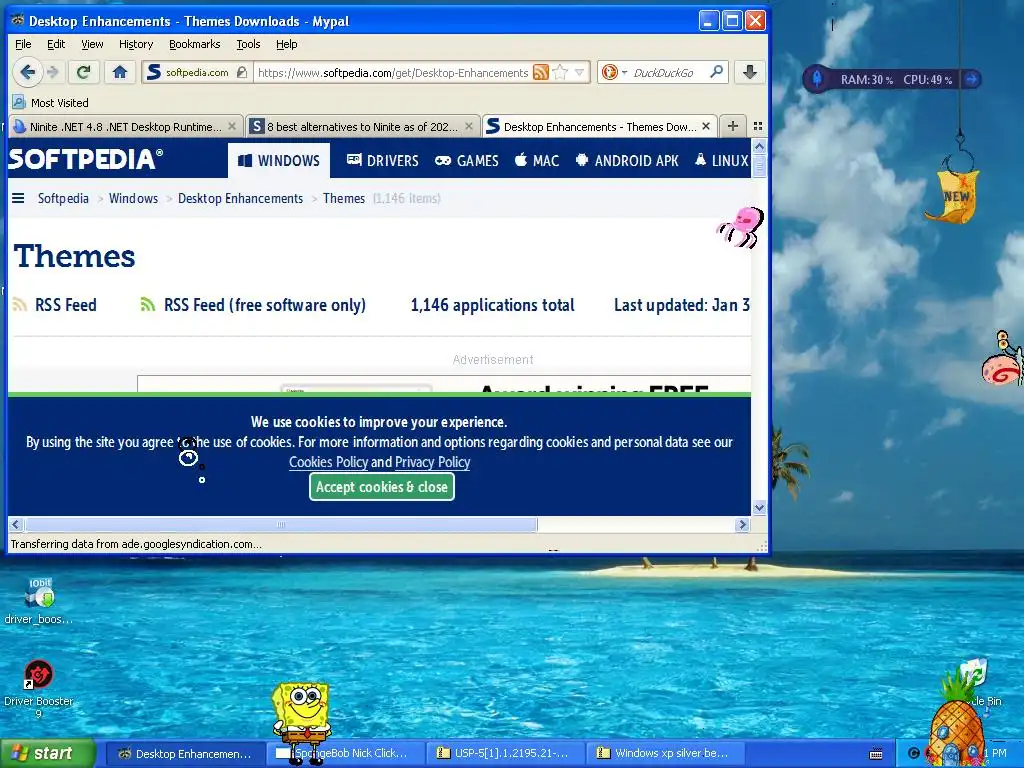Expand the address bar history dropdown
1024x768 pixels.
[x=579, y=72]
